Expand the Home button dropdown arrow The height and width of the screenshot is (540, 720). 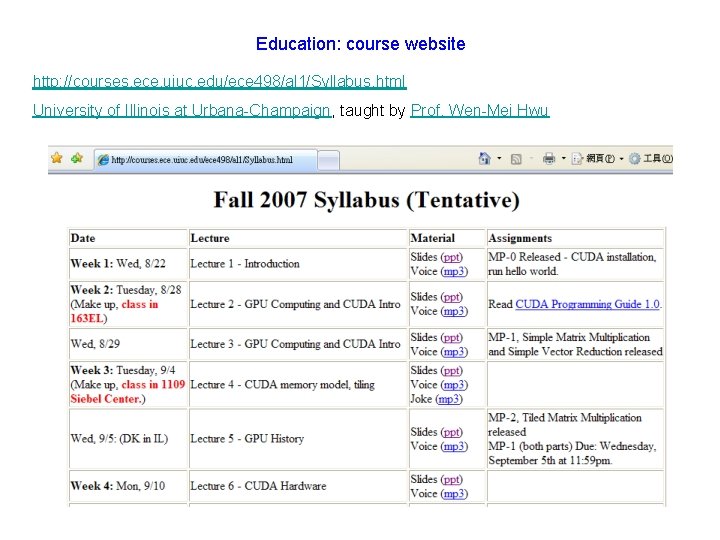[499, 159]
